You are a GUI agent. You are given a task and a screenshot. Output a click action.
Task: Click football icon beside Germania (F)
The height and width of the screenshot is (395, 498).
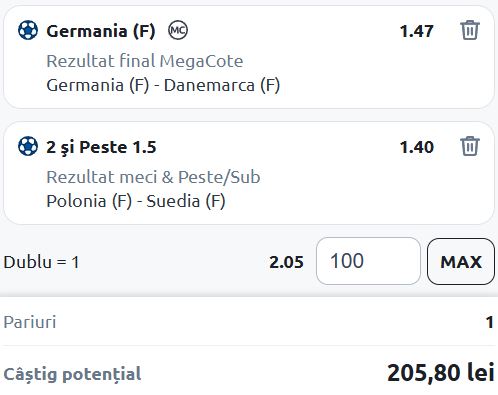(x=28, y=30)
